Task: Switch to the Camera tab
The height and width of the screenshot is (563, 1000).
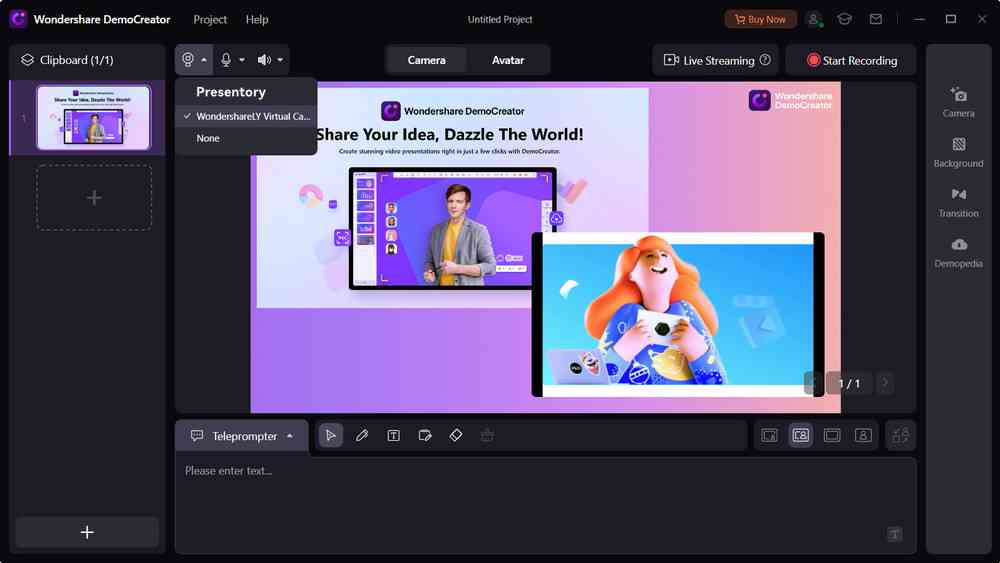Action: (x=427, y=60)
